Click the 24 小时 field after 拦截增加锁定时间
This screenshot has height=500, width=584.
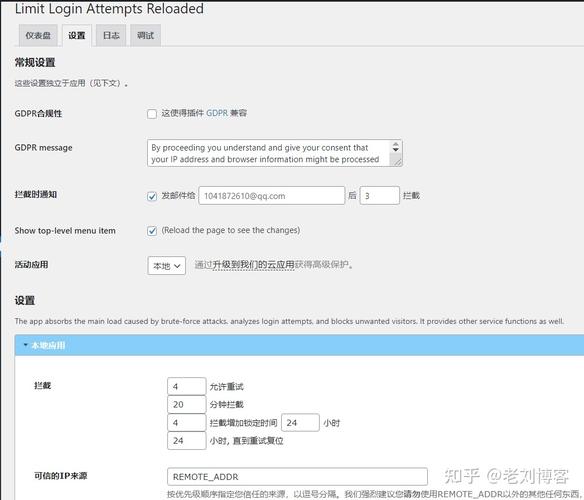(x=300, y=423)
